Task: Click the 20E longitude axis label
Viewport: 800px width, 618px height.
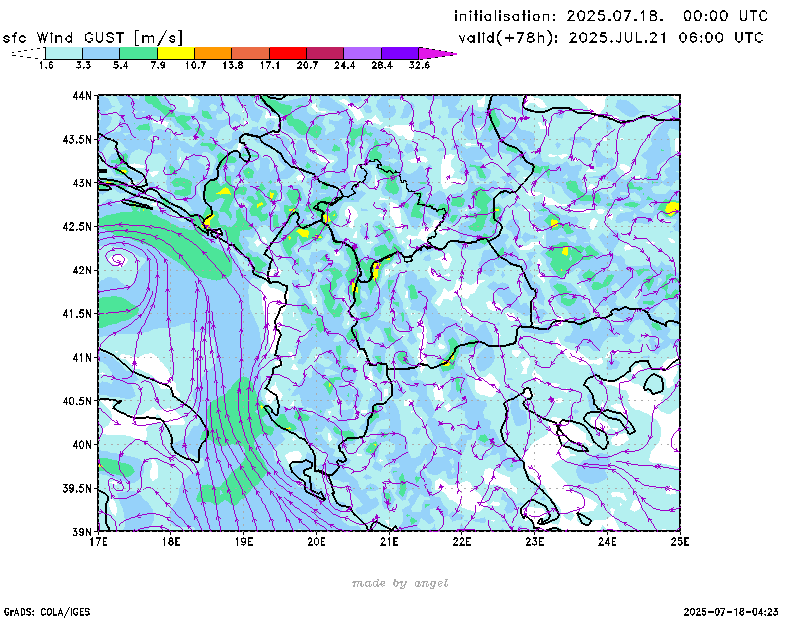Action: 317,541
